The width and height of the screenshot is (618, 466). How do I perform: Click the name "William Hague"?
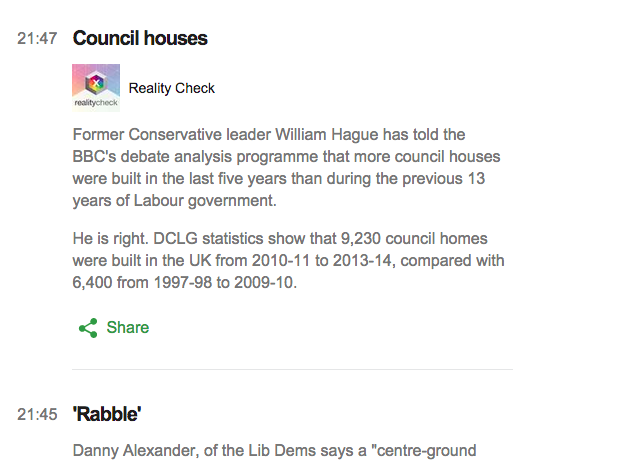356,134
